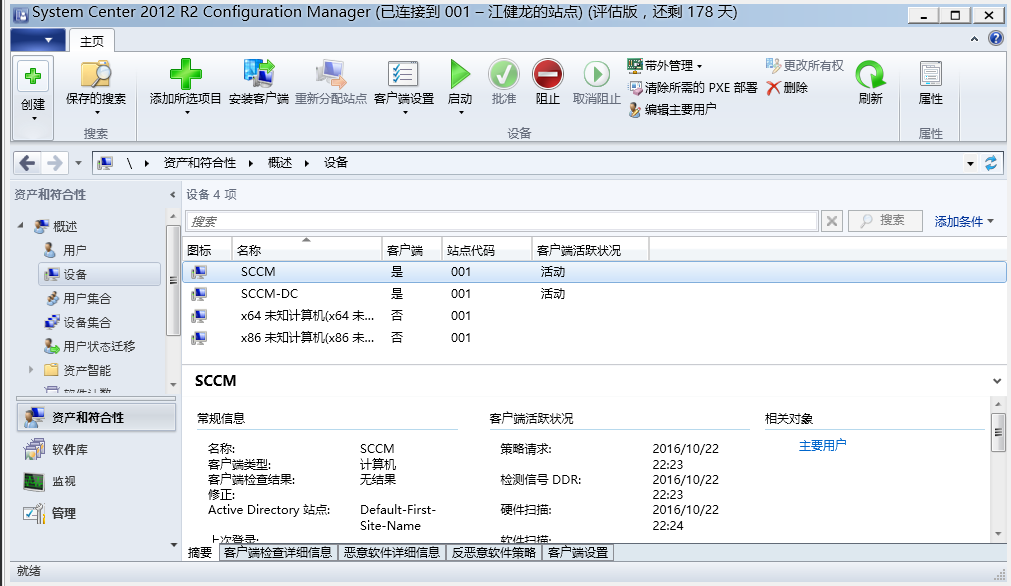
Task: Sort by the 名称 column header
Action: tap(307, 250)
